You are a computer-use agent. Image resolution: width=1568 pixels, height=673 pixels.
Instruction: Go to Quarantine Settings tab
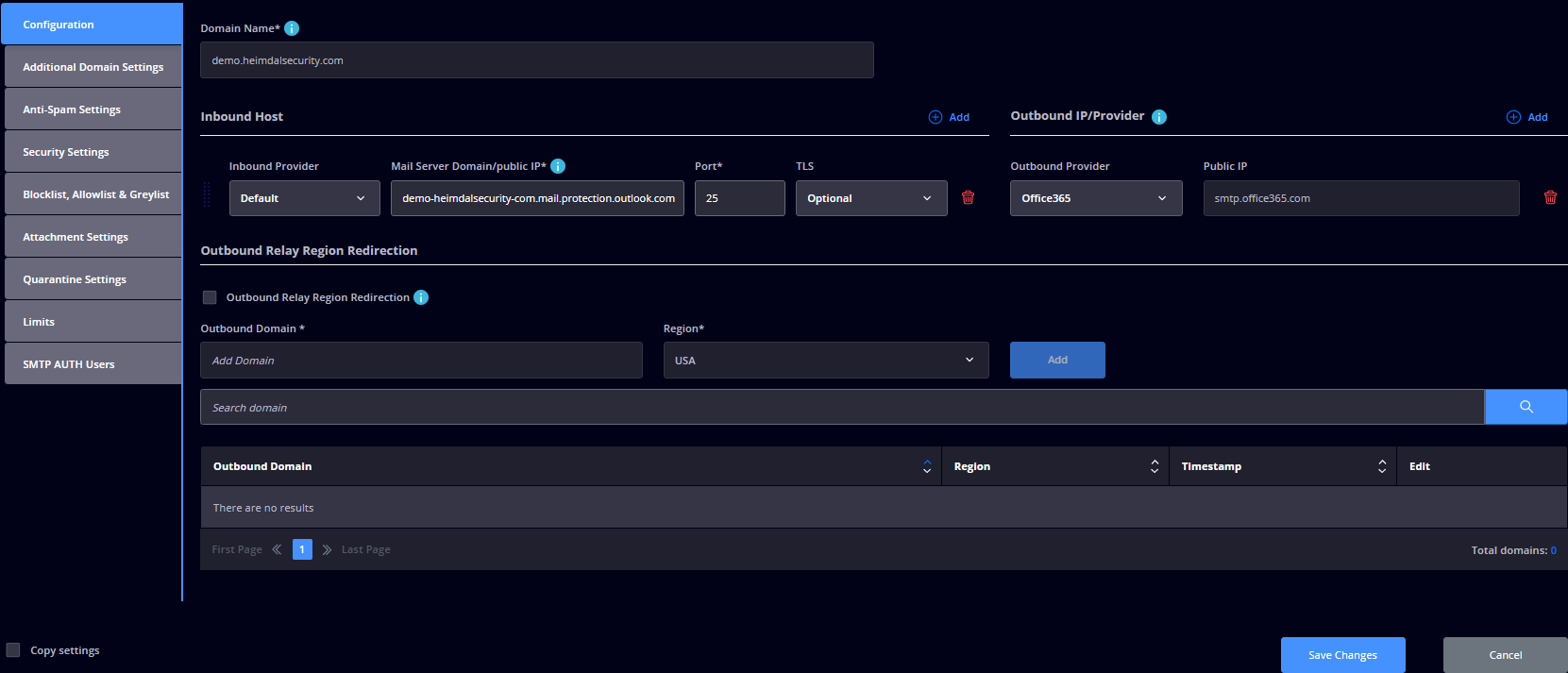click(x=93, y=279)
